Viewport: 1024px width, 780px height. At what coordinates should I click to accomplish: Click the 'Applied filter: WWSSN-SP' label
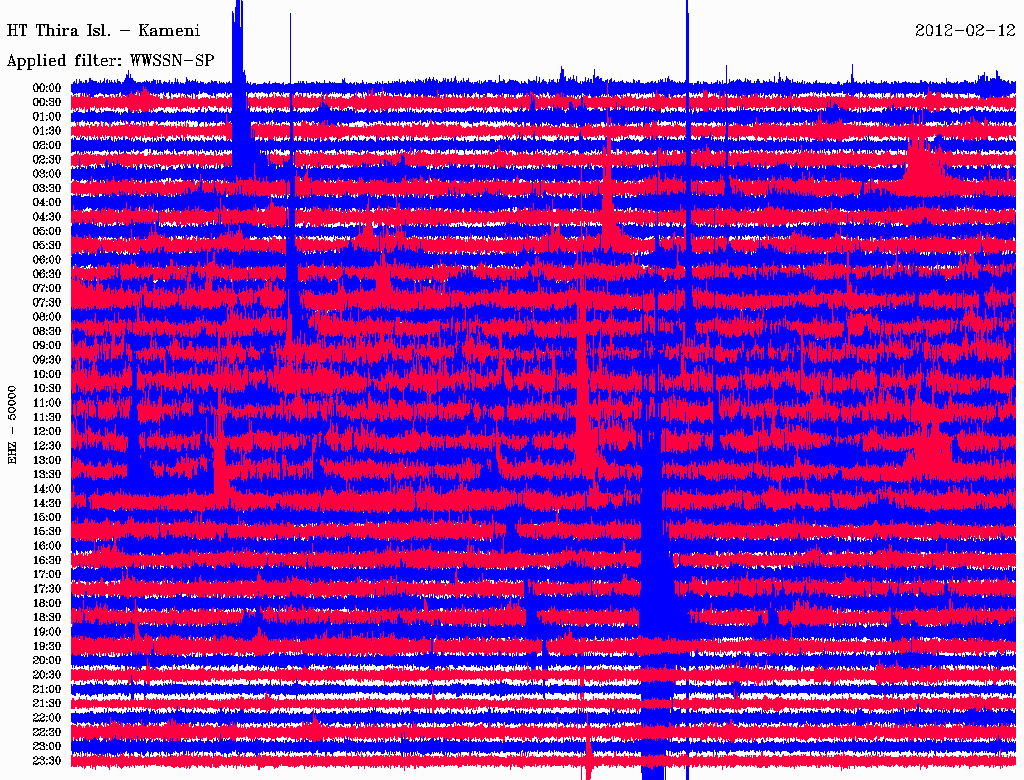(110, 61)
